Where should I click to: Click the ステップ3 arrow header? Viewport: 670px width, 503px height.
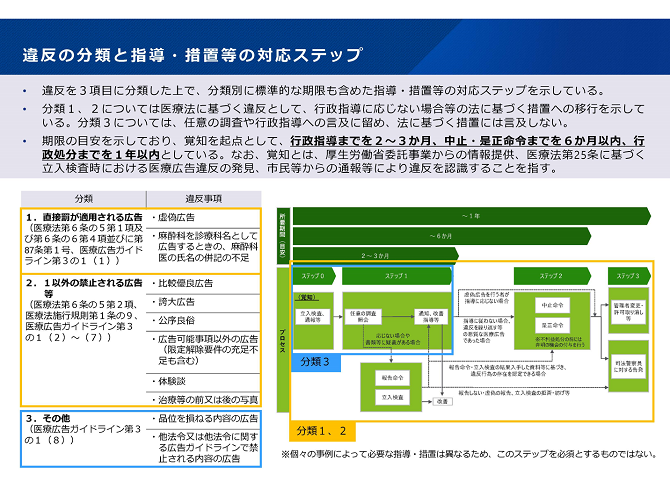point(629,276)
